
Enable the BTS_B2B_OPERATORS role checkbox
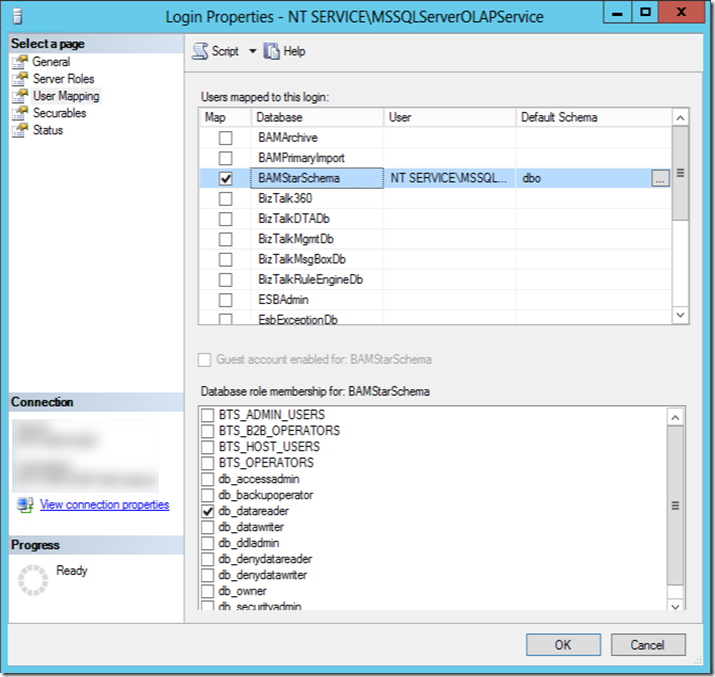pos(207,431)
